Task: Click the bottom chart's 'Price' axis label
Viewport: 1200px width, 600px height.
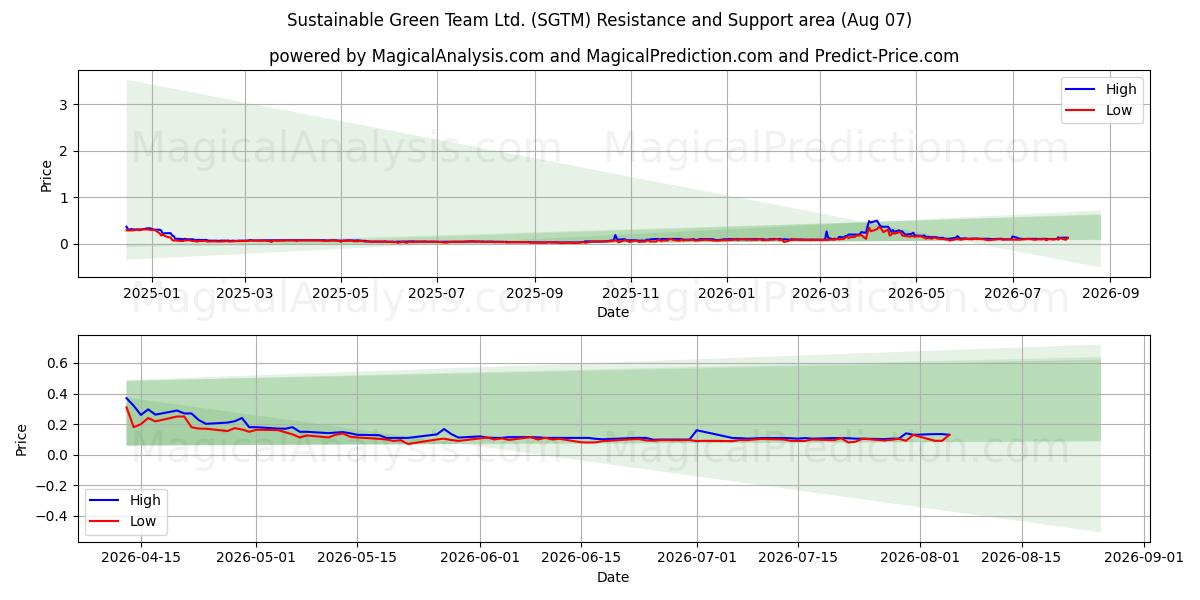Action: (22, 439)
